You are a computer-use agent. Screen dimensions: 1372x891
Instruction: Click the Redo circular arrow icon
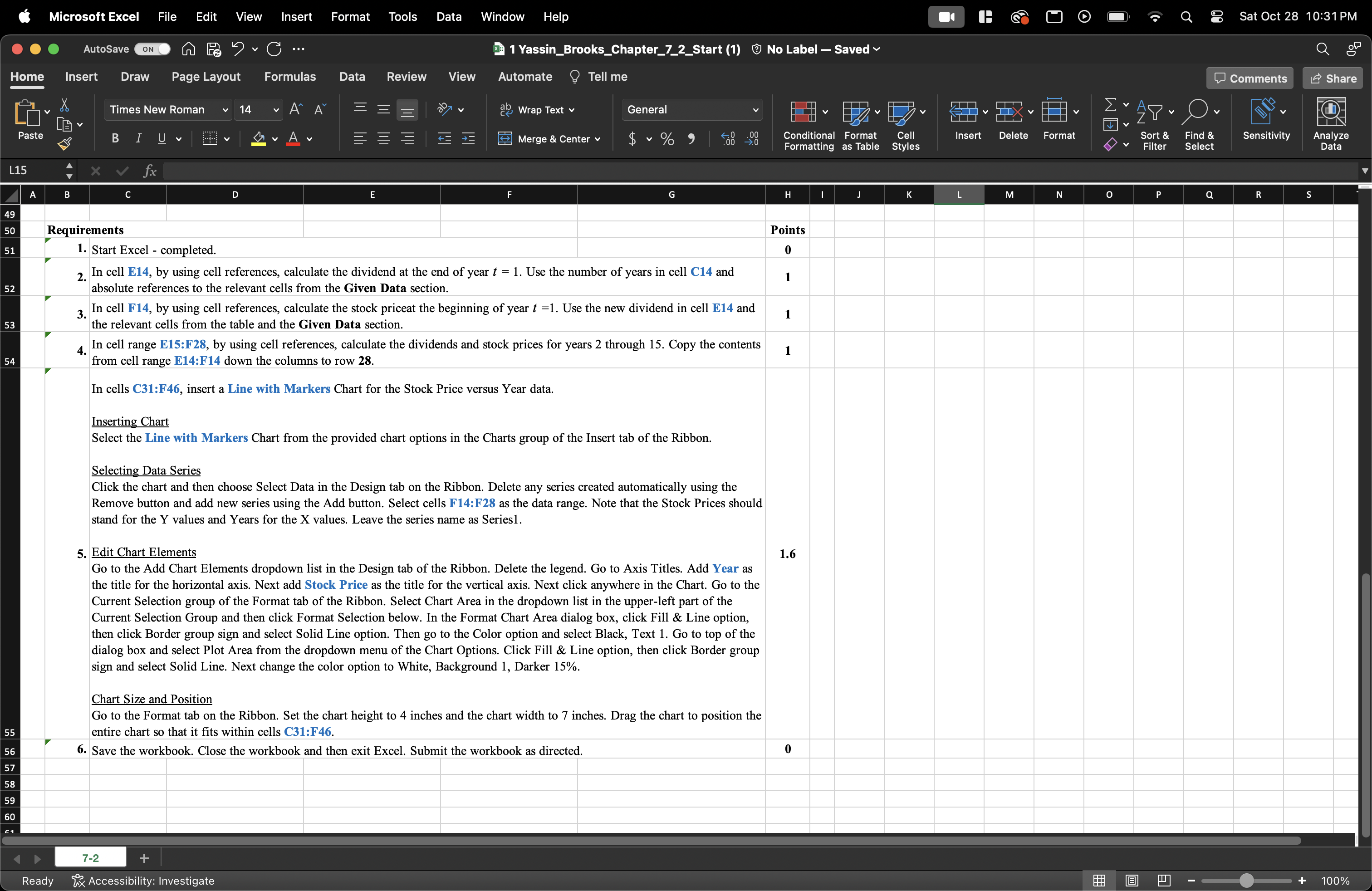pyautogui.click(x=274, y=49)
